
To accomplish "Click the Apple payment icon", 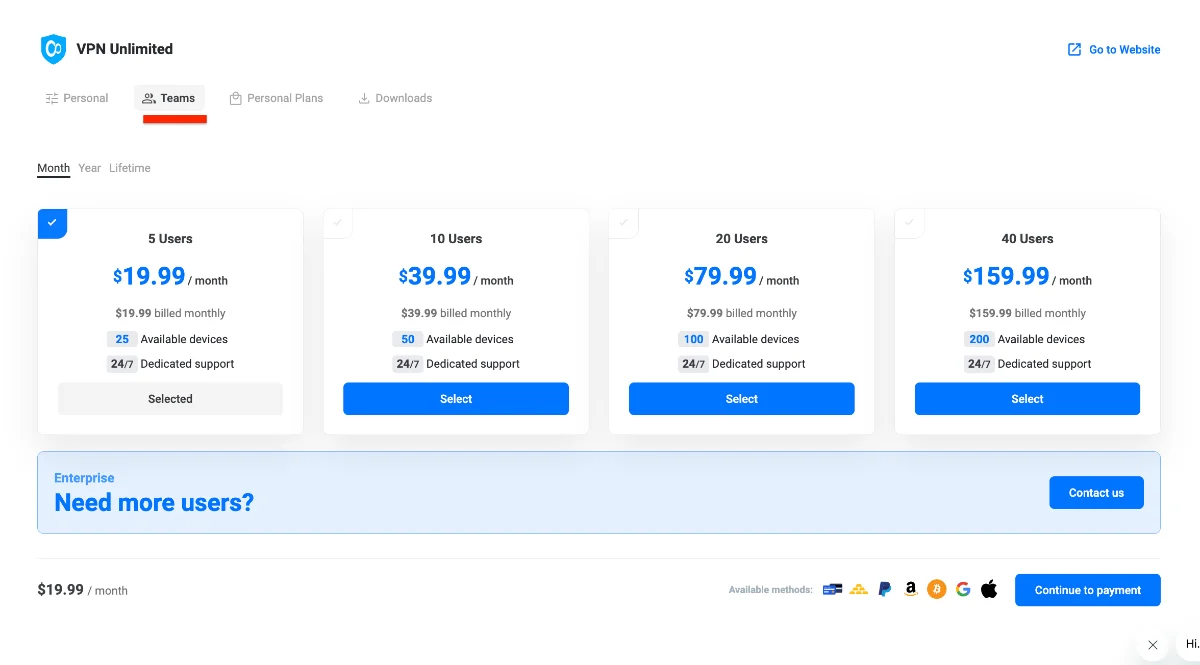I will tap(989, 590).
